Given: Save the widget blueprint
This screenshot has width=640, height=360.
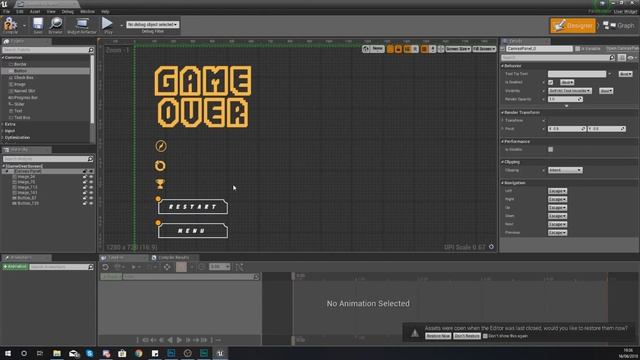Looking at the screenshot, I should coord(38,25).
